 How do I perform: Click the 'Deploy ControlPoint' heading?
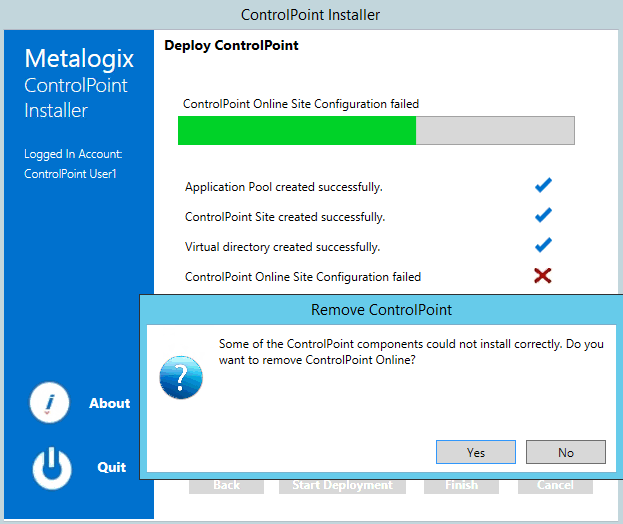231,45
